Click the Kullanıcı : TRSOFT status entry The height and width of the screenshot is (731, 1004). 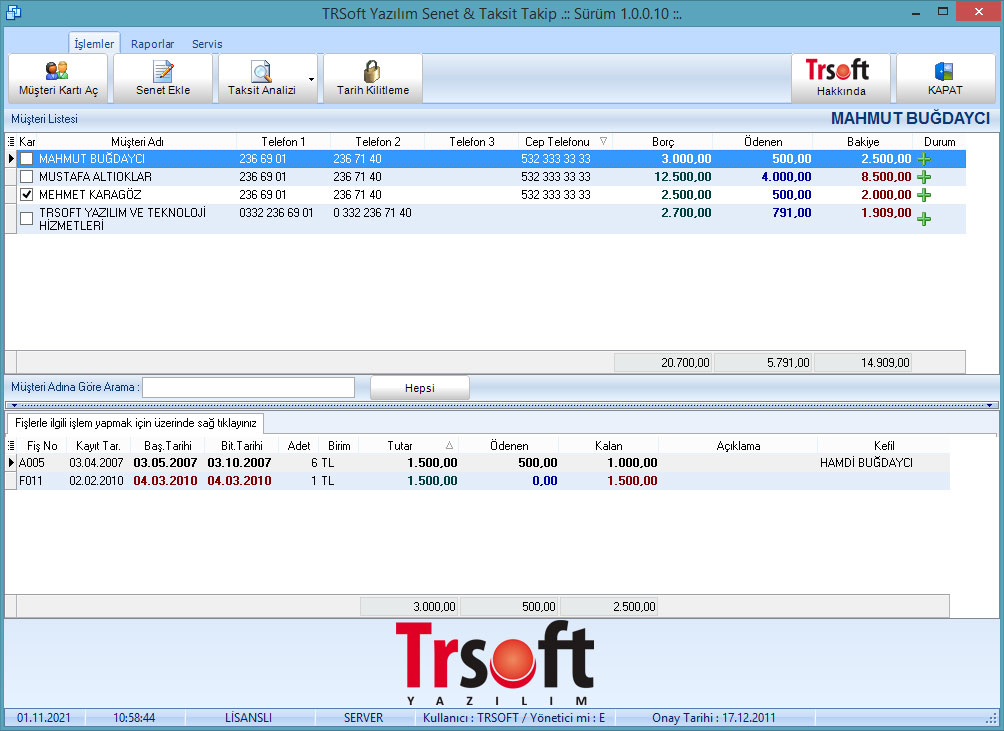(x=514, y=718)
